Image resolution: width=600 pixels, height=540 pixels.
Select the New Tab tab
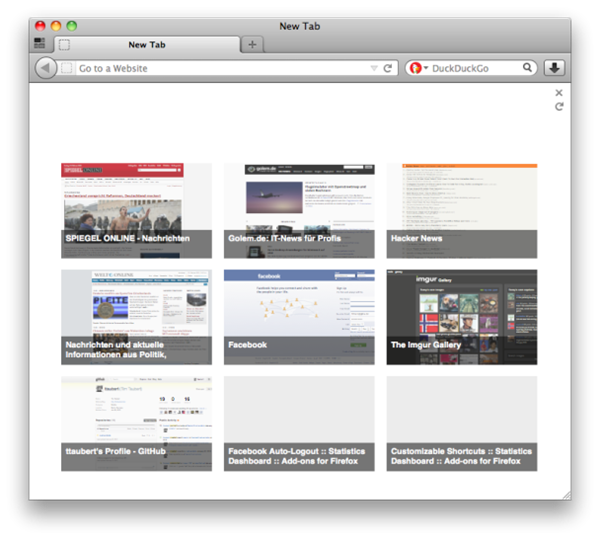(x=147, y=45)
